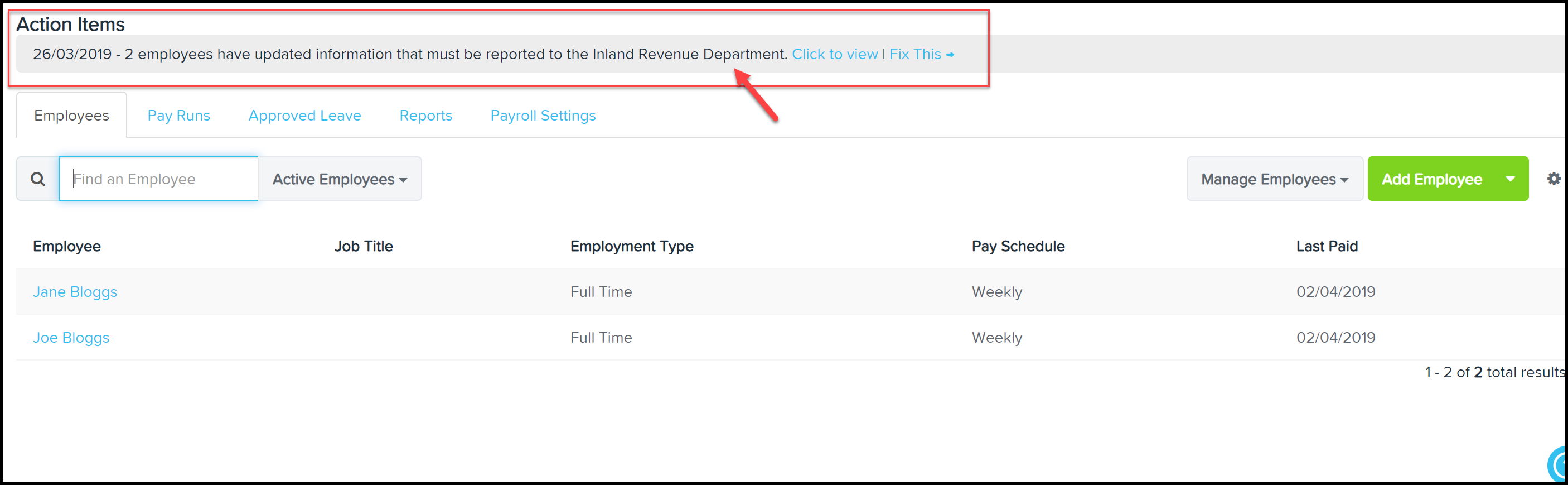Open the Payroll Settings tab

543,115
